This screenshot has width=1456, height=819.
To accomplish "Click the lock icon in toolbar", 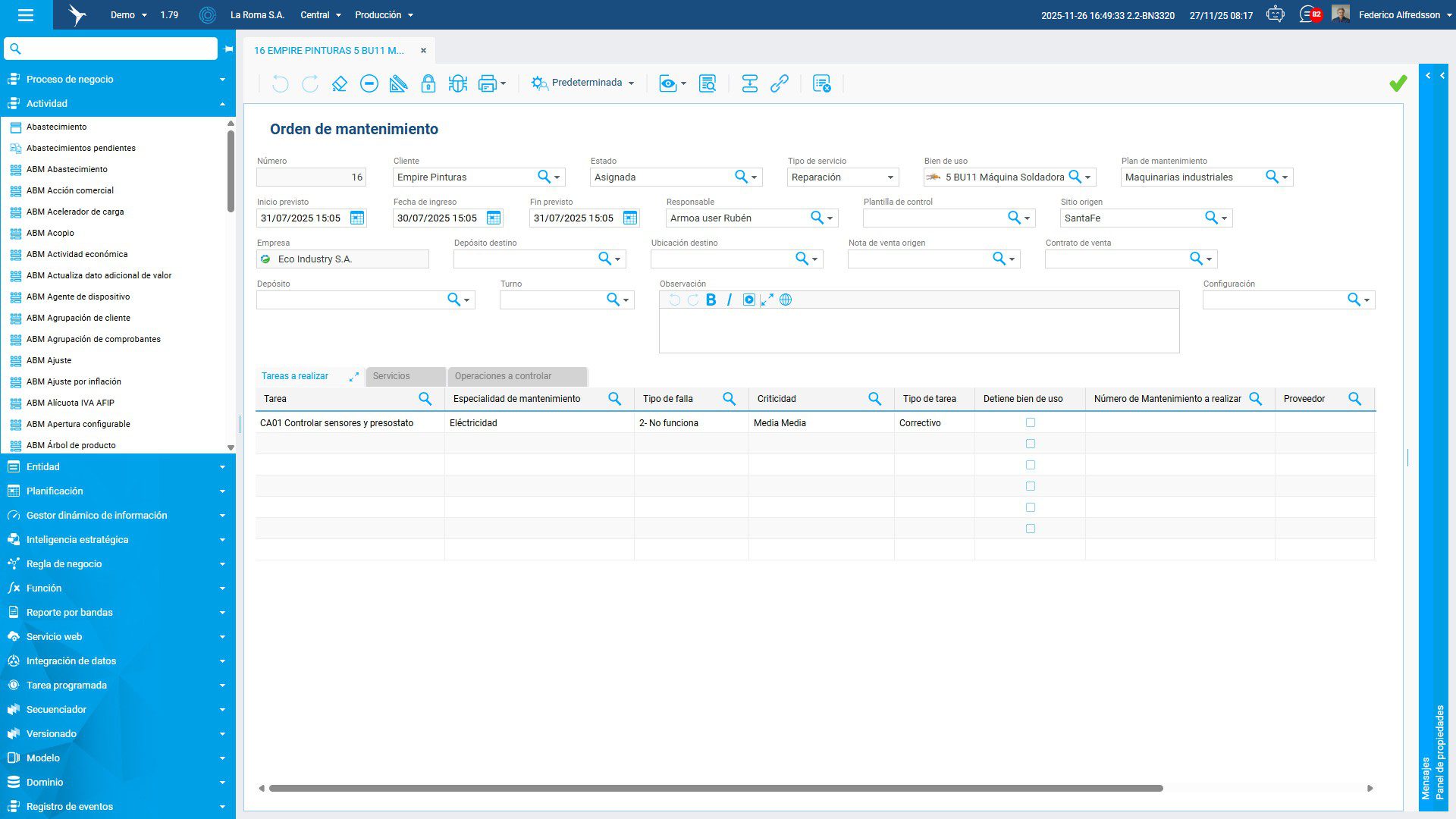I will point(428,83).
